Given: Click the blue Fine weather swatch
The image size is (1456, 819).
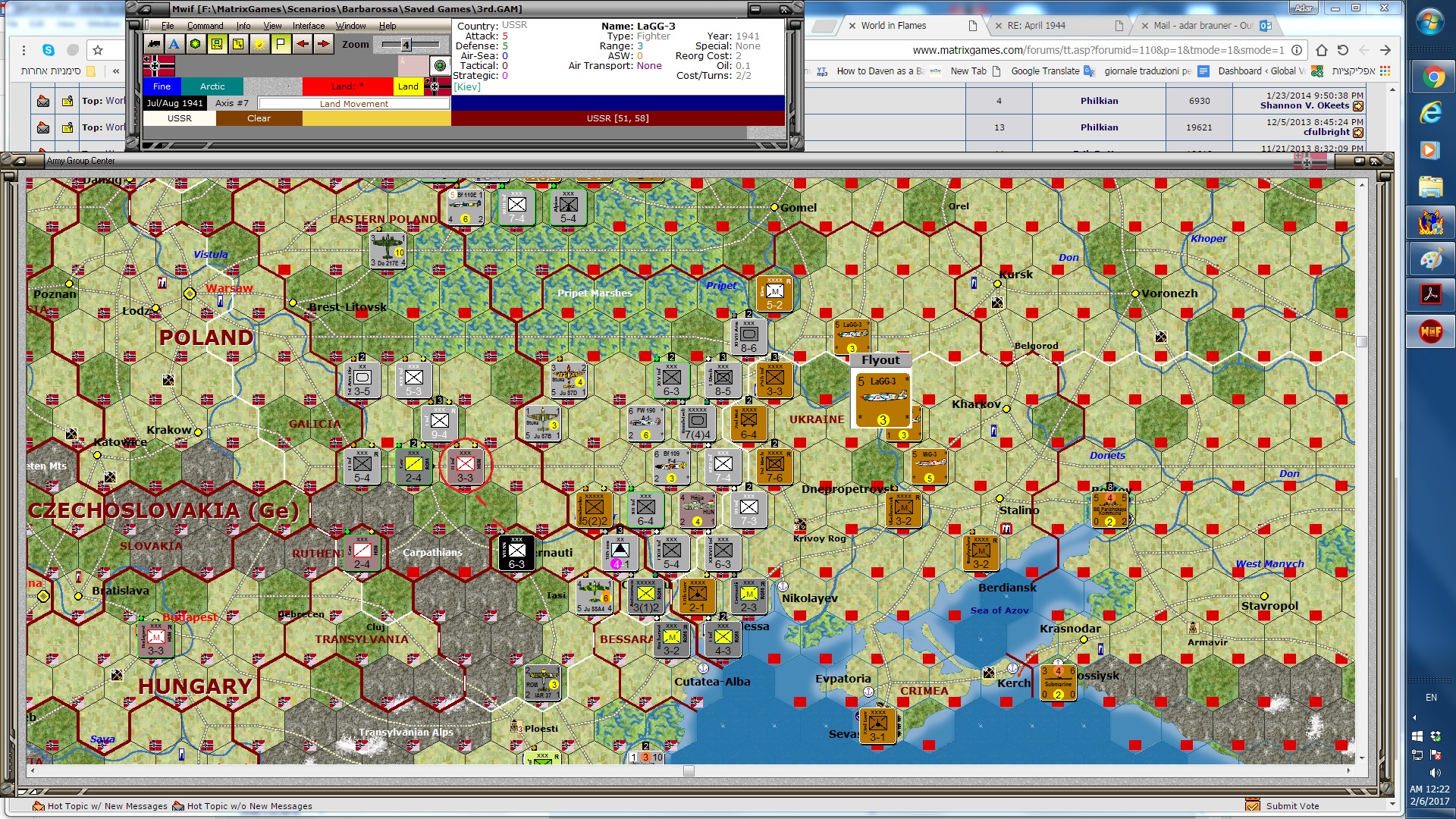Looking at the screenshot, I should pyautogui.click(x=162, y=86).
